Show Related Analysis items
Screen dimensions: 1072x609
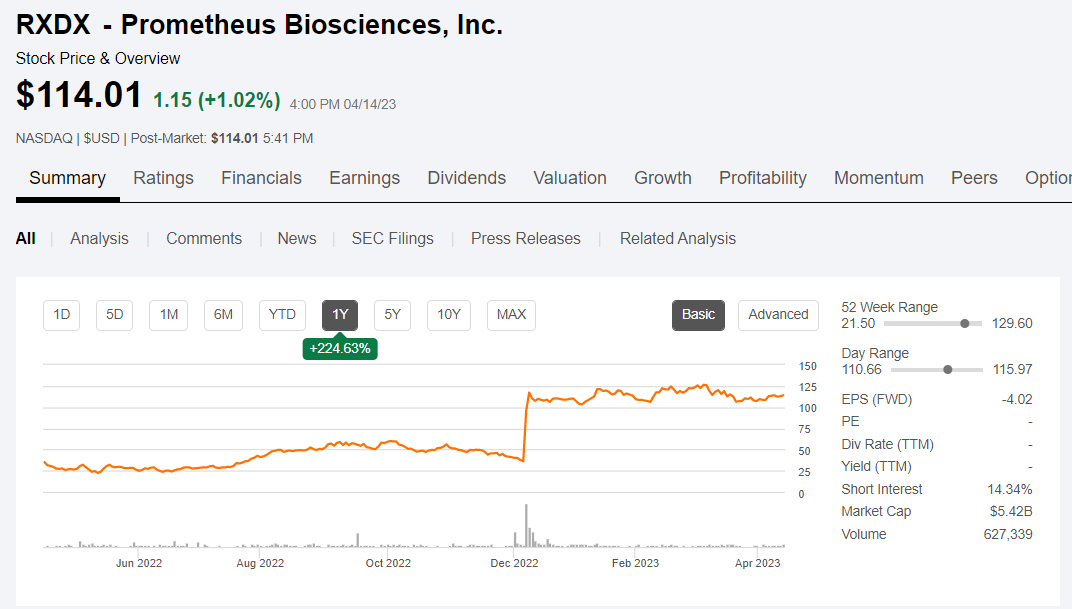click(677, 238)
